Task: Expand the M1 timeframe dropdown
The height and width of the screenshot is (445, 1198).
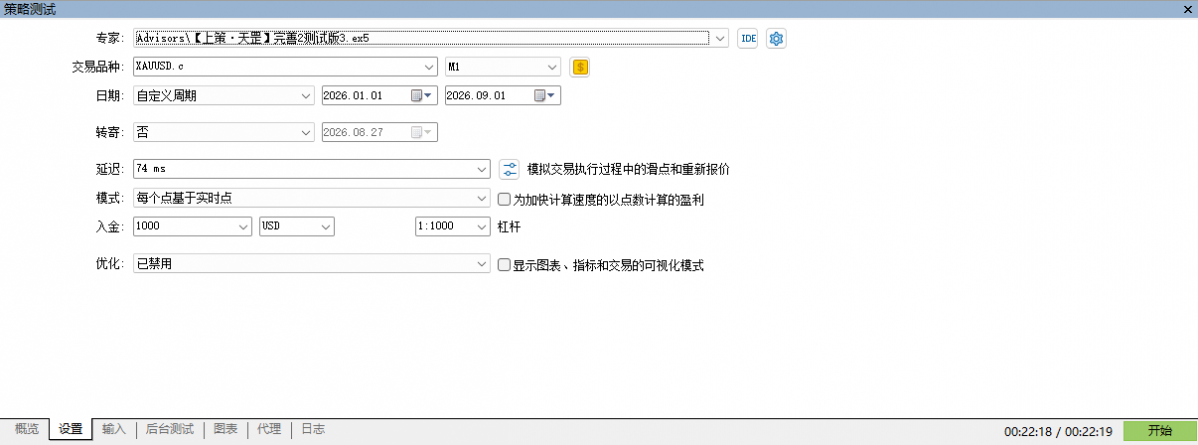Action: pos(552,67)
